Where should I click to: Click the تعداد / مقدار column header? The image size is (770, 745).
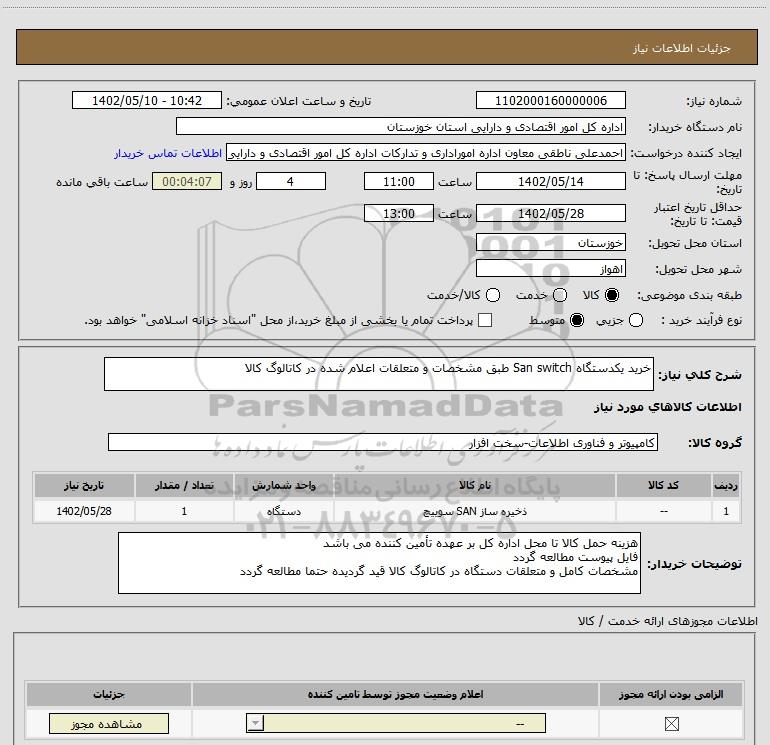pos(184,485)
